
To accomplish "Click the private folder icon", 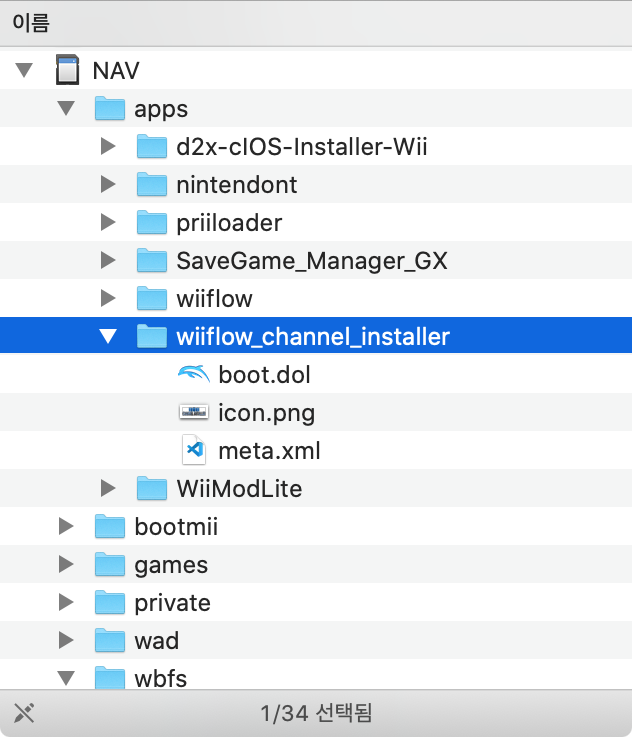I will [109, 603].
